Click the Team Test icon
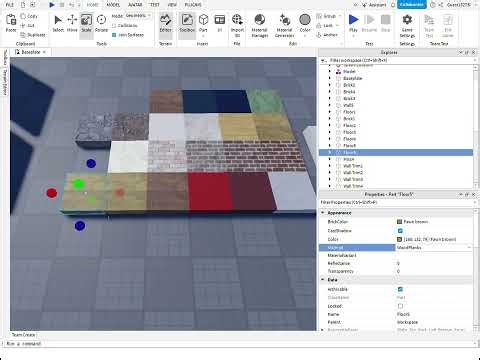Viewport: 480px width, 360px height. (x=429, y=20)
